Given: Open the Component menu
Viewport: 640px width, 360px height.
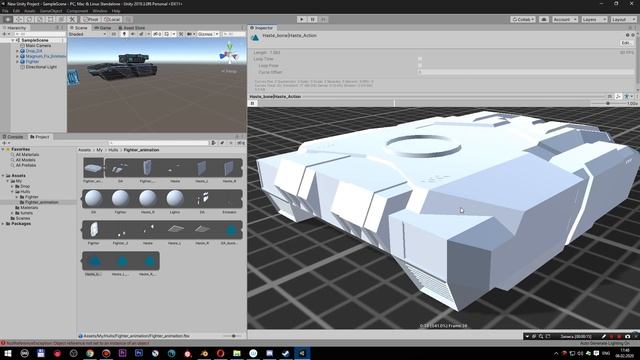Looking at the screenshot, I should (x=77, y=11).
